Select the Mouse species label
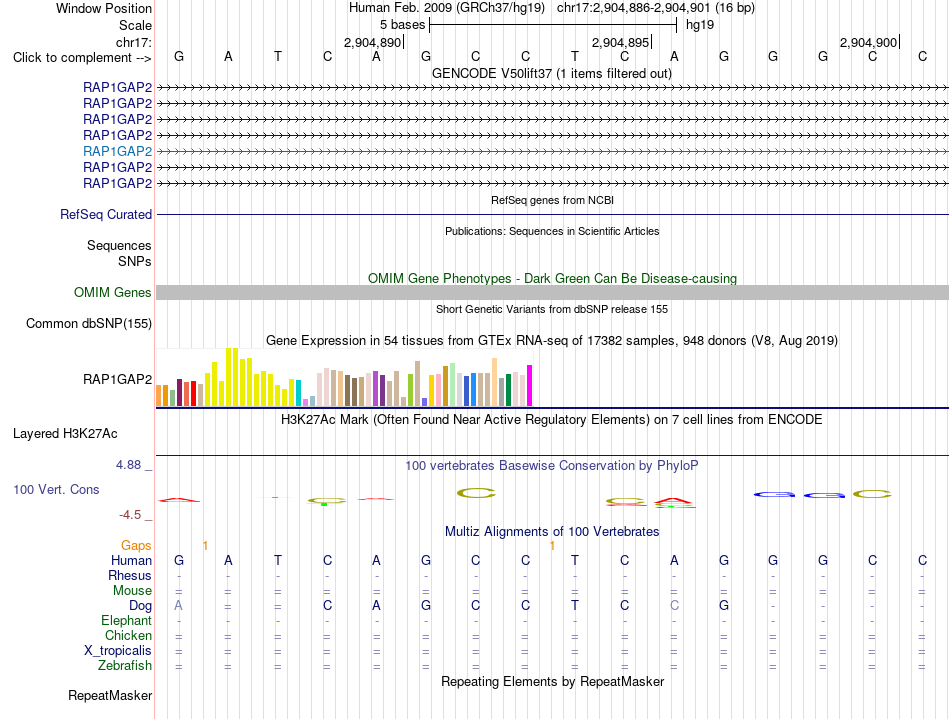This screenshot has width=950, height=719. click(x=132, y=591)
